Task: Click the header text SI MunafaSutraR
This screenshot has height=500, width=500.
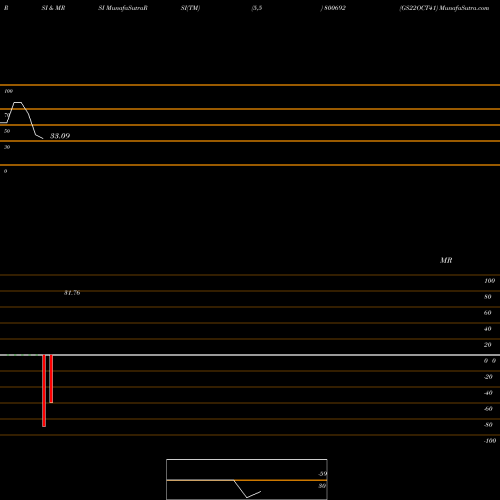Action: point(123,8)
